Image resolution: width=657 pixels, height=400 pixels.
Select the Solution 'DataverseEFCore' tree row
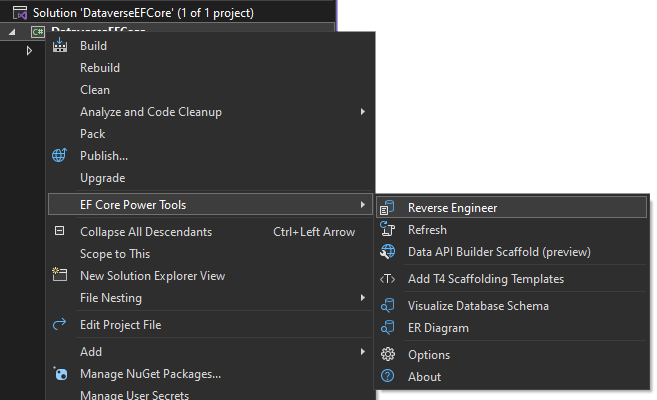coord(168,13)
